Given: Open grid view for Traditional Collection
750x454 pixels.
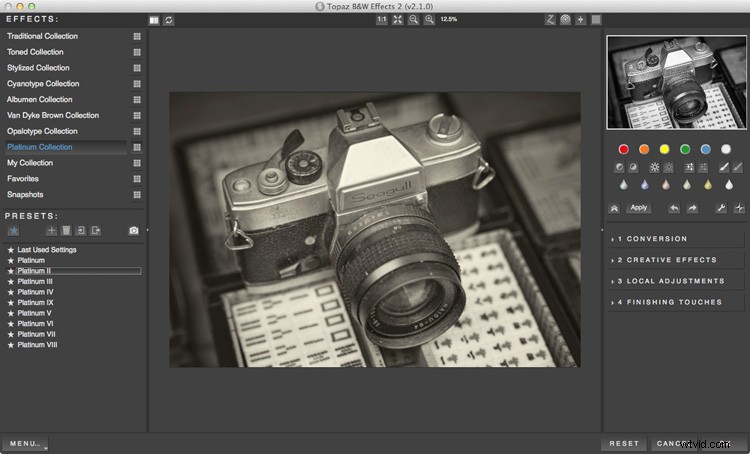Looking at the screenshot, I should pyautogui.click(x=137, y=36).
